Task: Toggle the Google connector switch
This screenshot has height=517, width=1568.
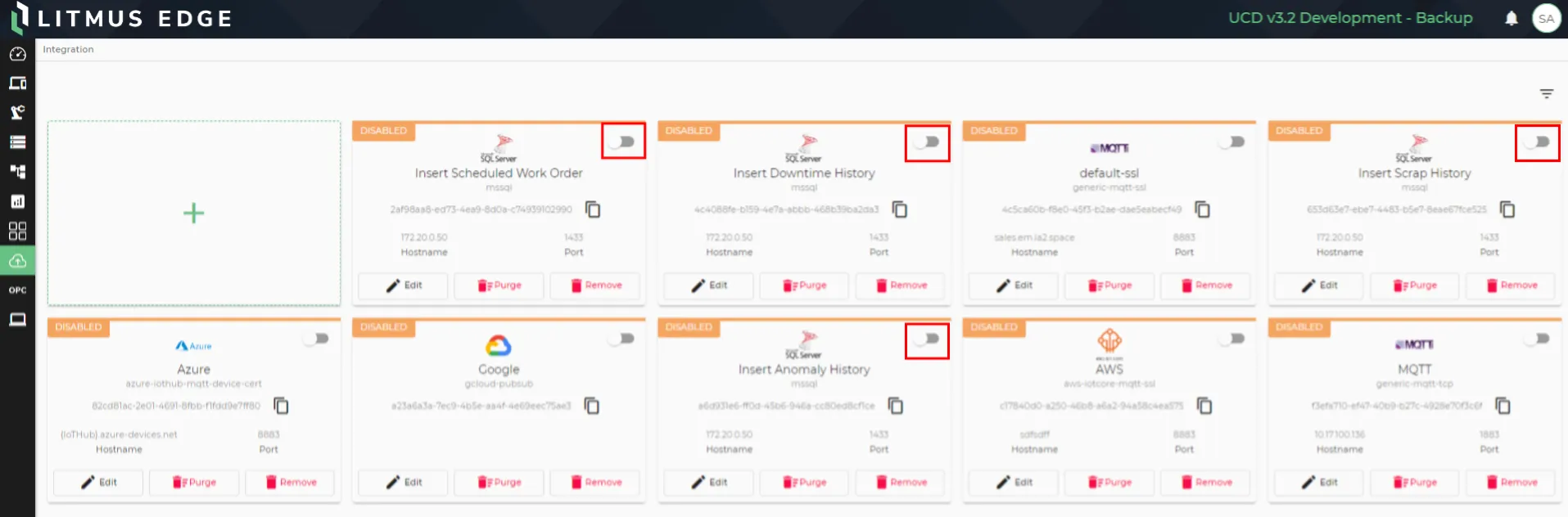Action: click(623, 339)
